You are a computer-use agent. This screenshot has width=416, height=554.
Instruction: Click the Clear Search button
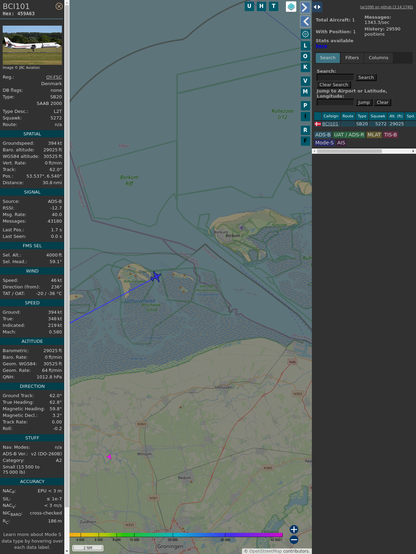[x=334, y=85]
